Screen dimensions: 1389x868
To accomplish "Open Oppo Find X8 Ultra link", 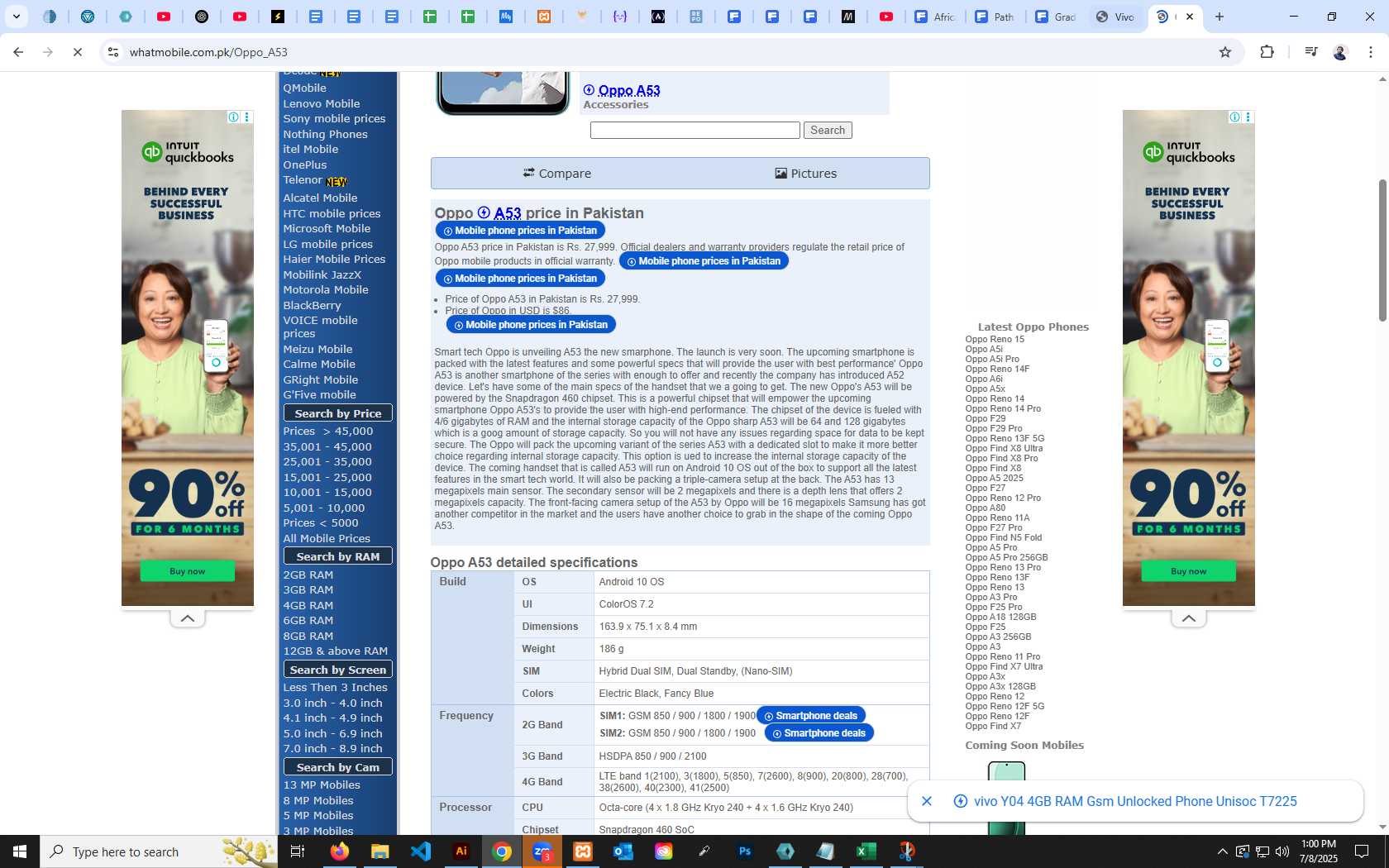I will (x=1004, y=448).
